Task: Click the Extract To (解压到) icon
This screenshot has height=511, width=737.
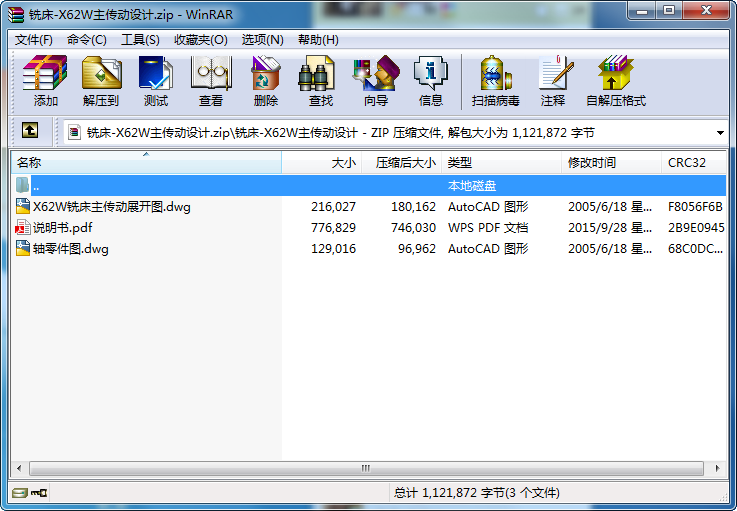Action: (101, 73)
